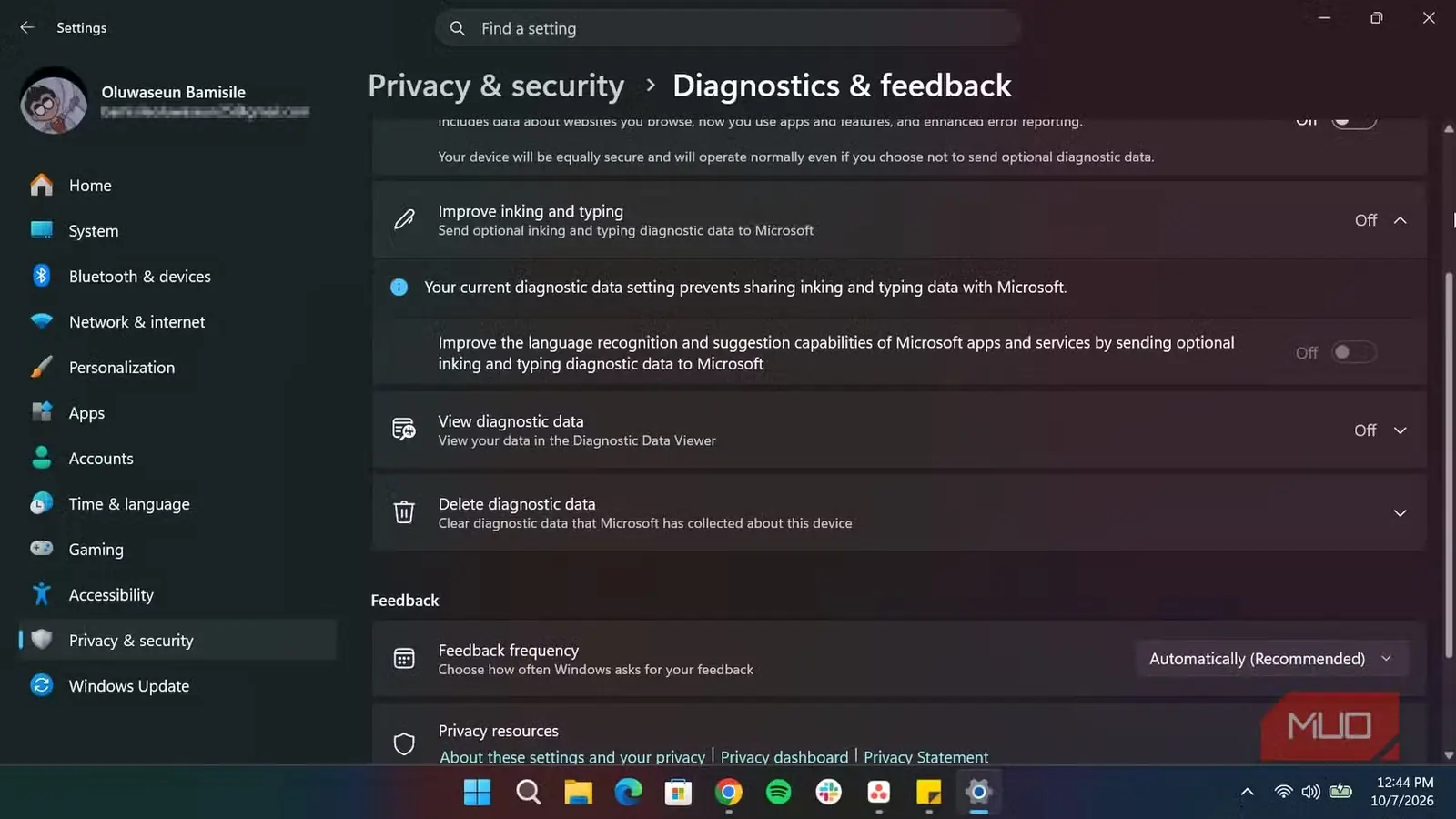The width and height of the screenshot is (1456, 819).
Task: Open the clock and date in the system tray
Action: click(1403, 792)
